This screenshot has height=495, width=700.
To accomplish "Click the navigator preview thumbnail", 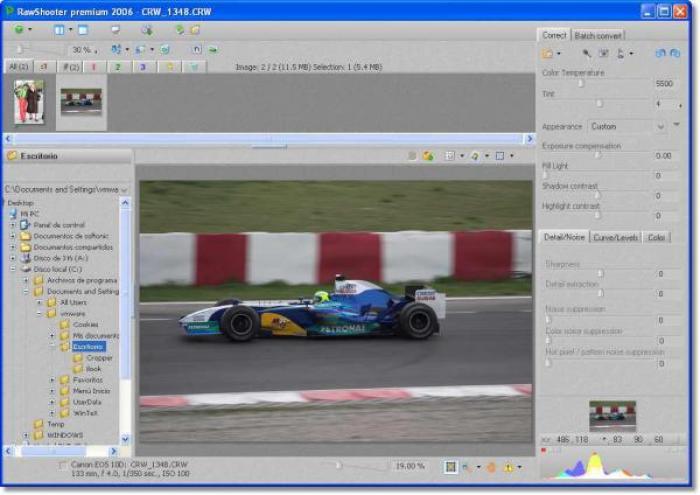I will pos(612,416).
